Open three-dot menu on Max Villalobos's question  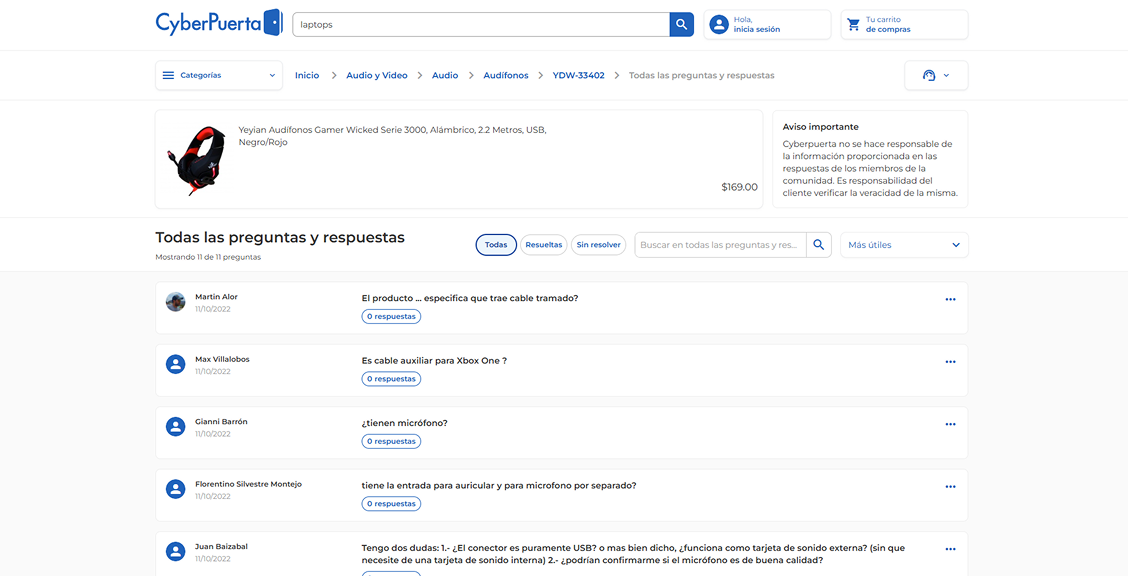click(x=950, y=362)
